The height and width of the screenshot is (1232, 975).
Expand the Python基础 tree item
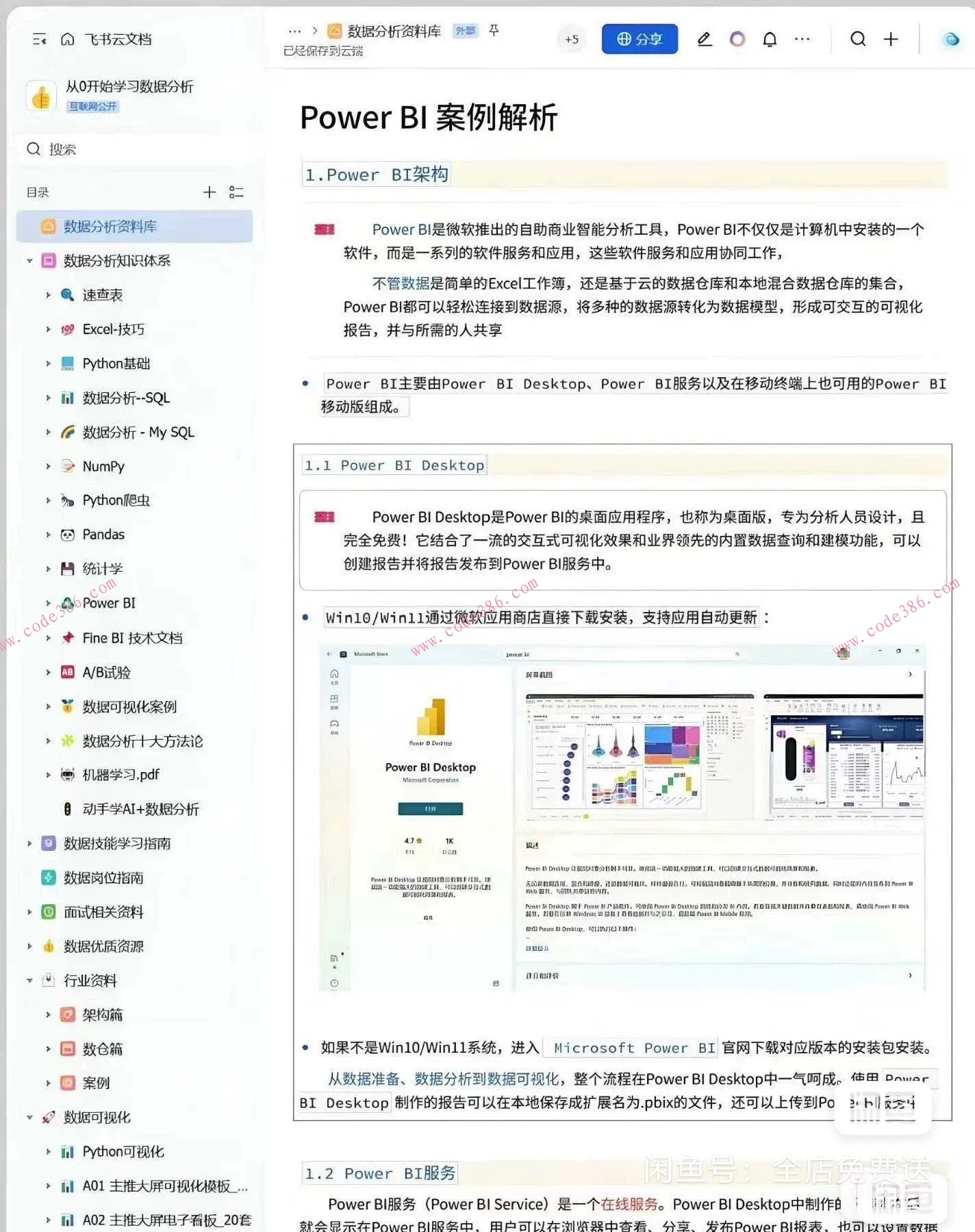(48, 363)
